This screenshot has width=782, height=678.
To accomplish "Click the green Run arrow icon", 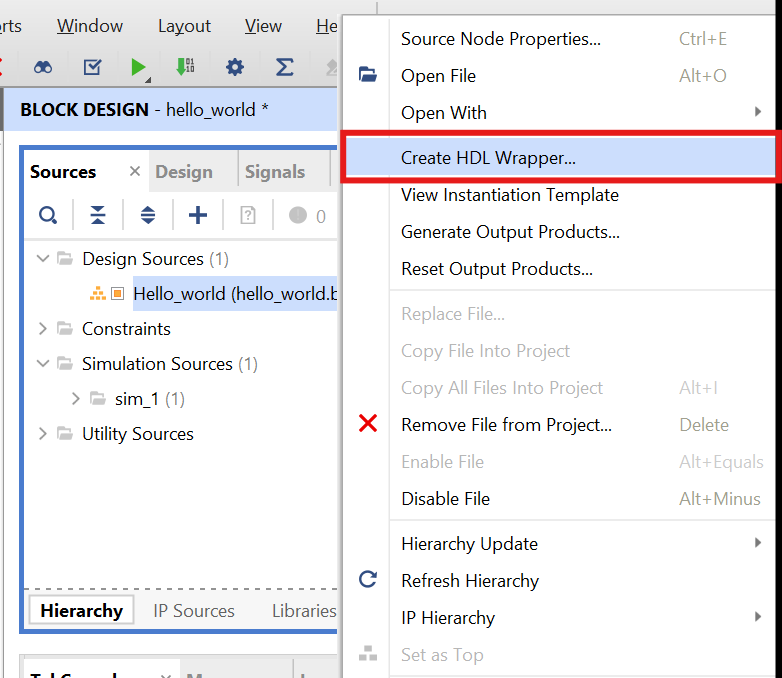I will tap(138, 67).
